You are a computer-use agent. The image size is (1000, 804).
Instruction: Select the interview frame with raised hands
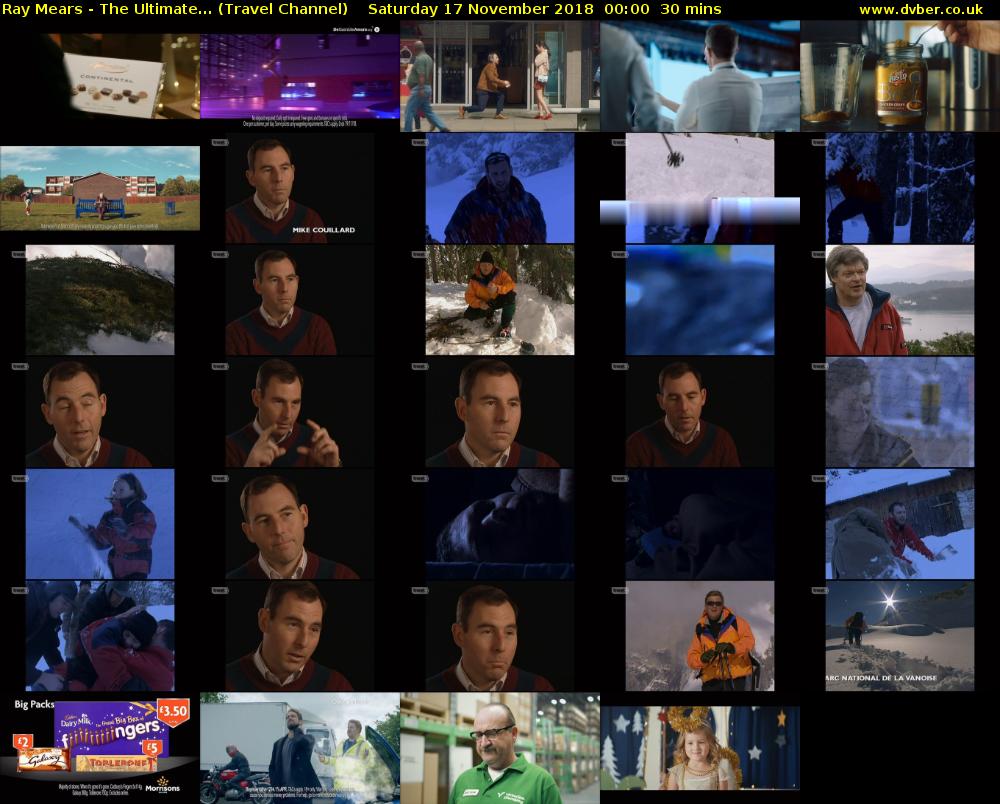pyautogui.click(x=300, y=412)
